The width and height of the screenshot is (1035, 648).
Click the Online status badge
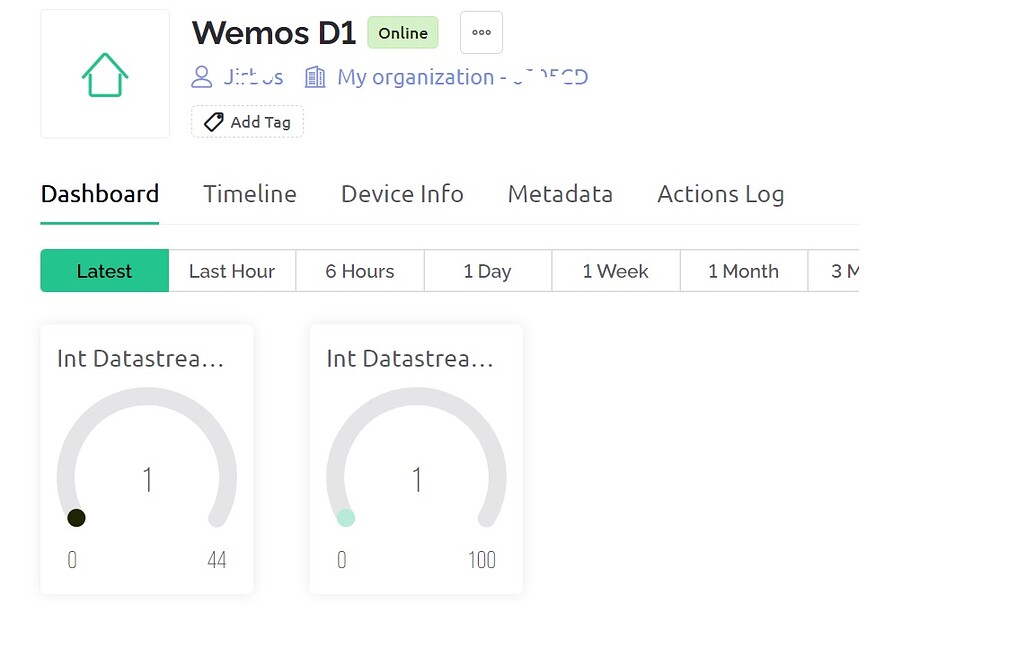(403, 33)
